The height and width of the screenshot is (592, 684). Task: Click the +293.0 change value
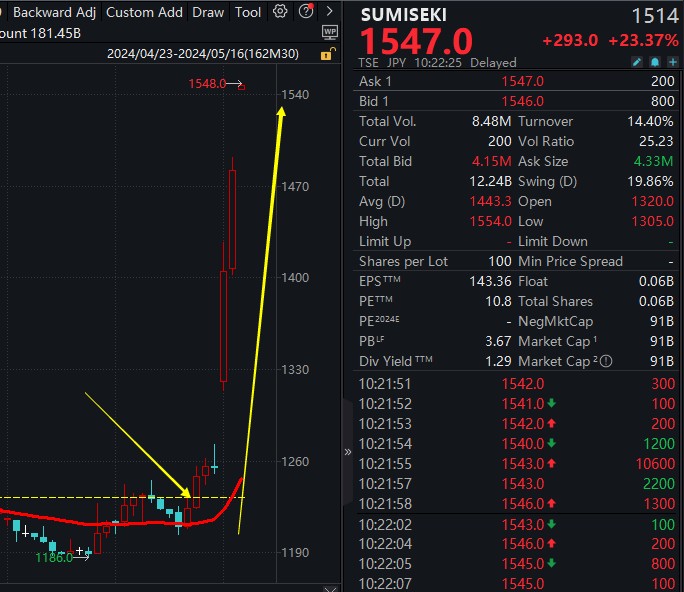(570, 41)
